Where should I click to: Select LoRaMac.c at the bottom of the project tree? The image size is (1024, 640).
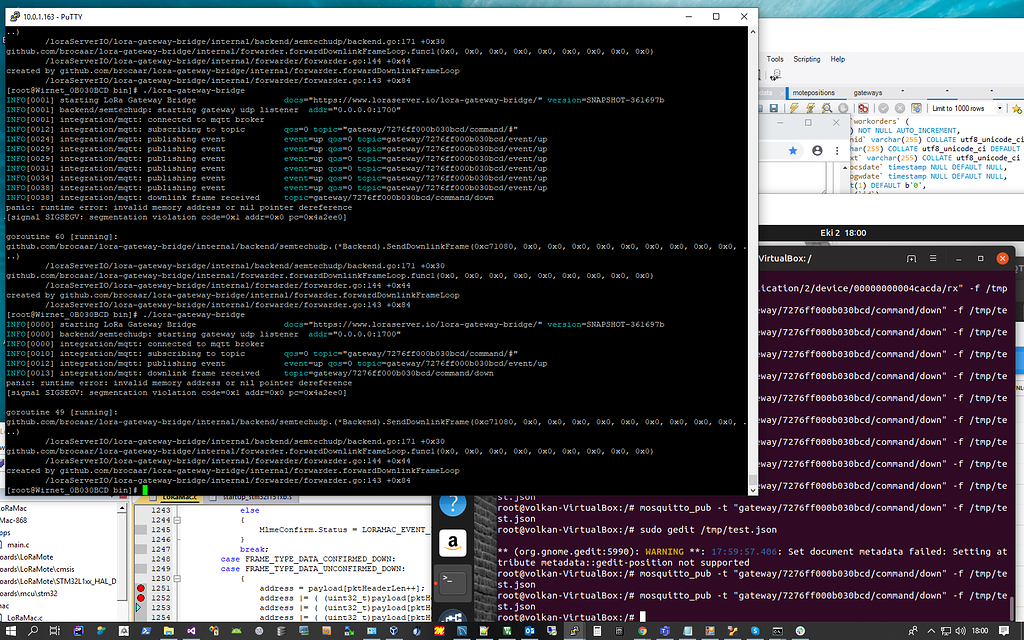[x=24, y=617]
